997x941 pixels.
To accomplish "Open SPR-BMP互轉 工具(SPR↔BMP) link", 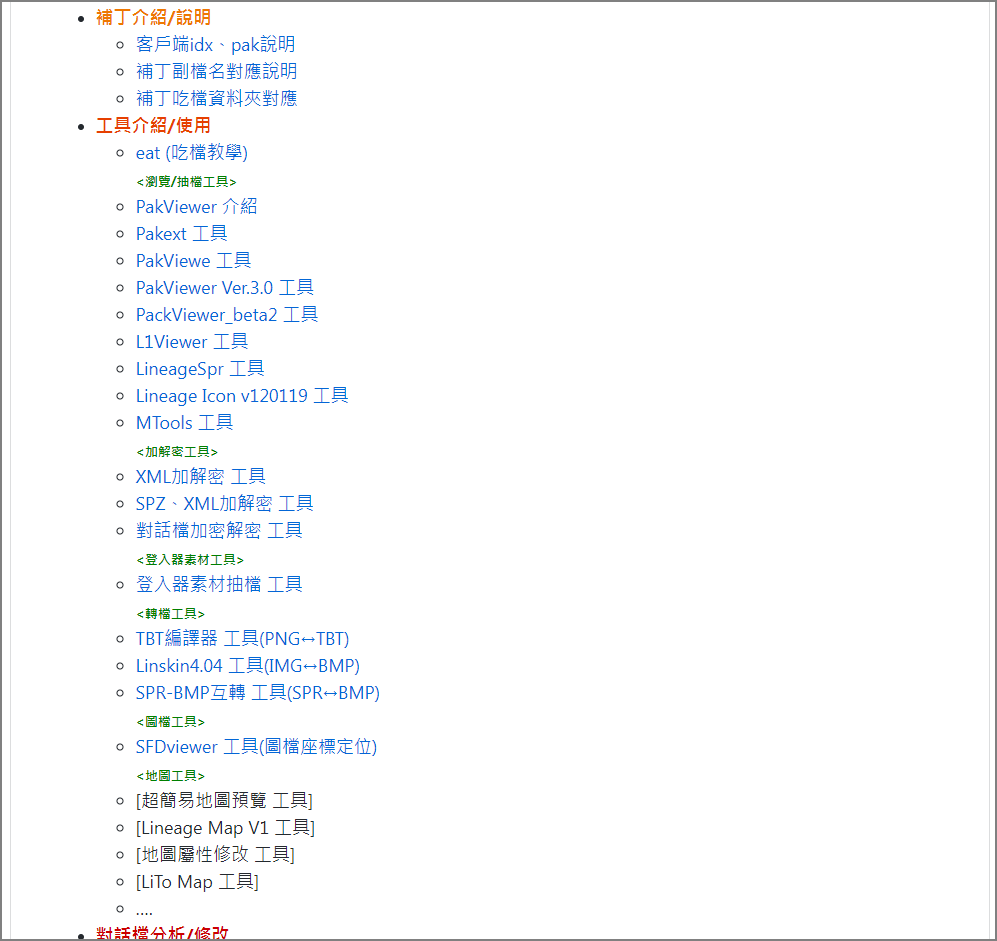I will 258,693.
